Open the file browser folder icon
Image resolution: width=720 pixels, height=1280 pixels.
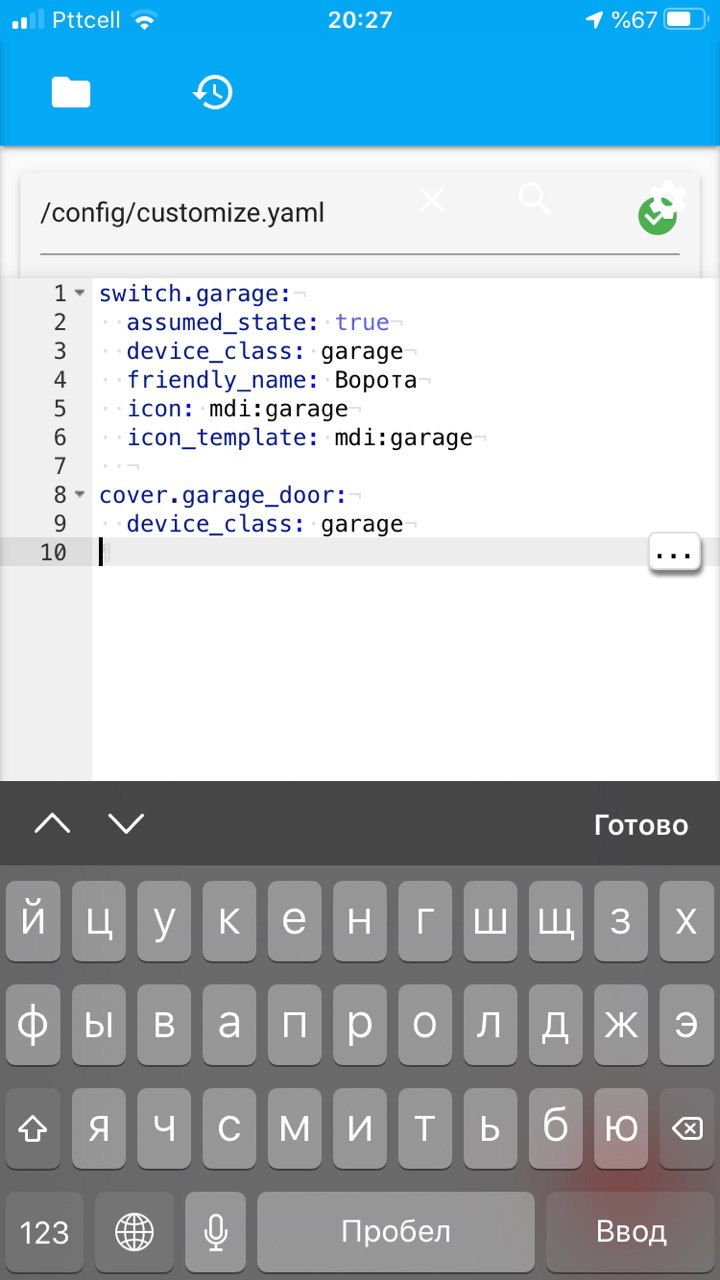[71, 92]
